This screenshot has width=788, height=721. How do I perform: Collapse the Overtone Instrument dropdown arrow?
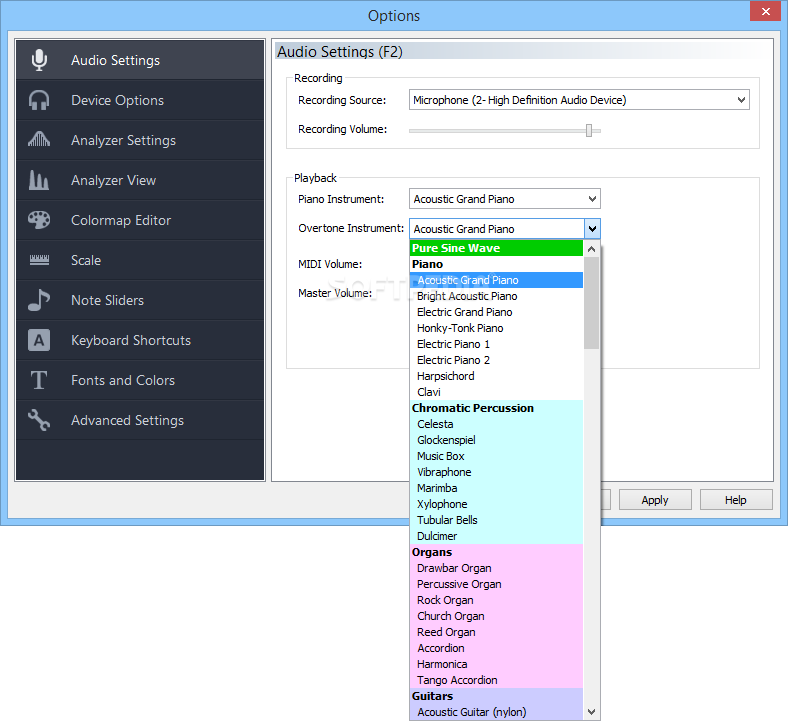point(593,229)
